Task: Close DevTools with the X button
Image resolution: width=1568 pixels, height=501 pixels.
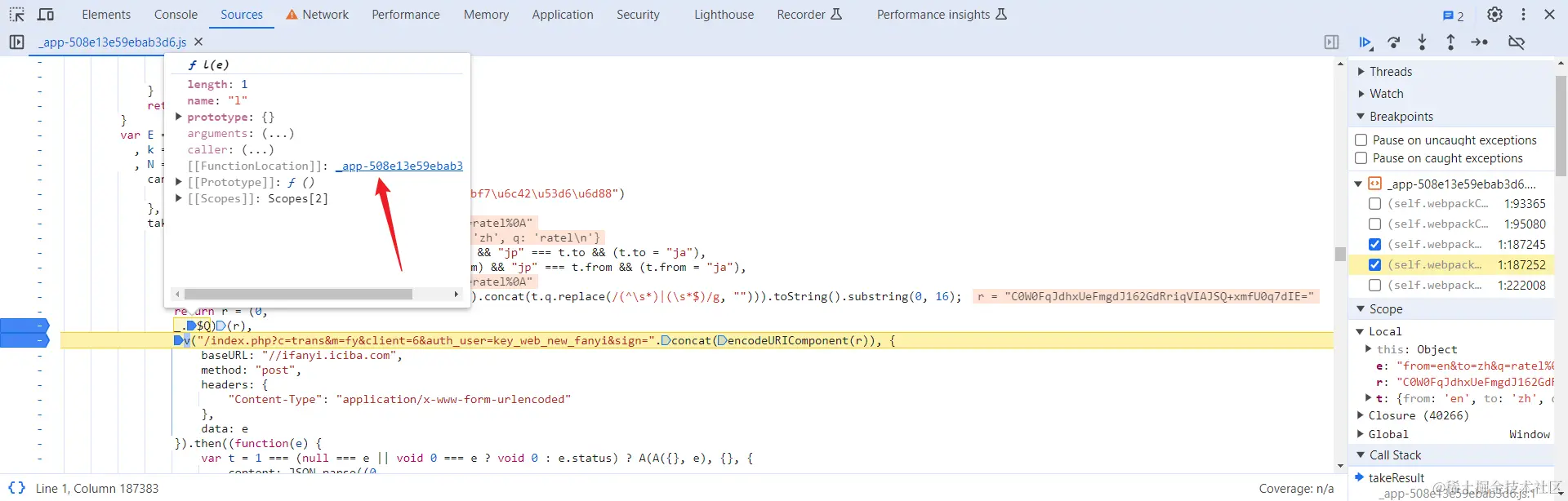Action: [x=1549, y=15]
